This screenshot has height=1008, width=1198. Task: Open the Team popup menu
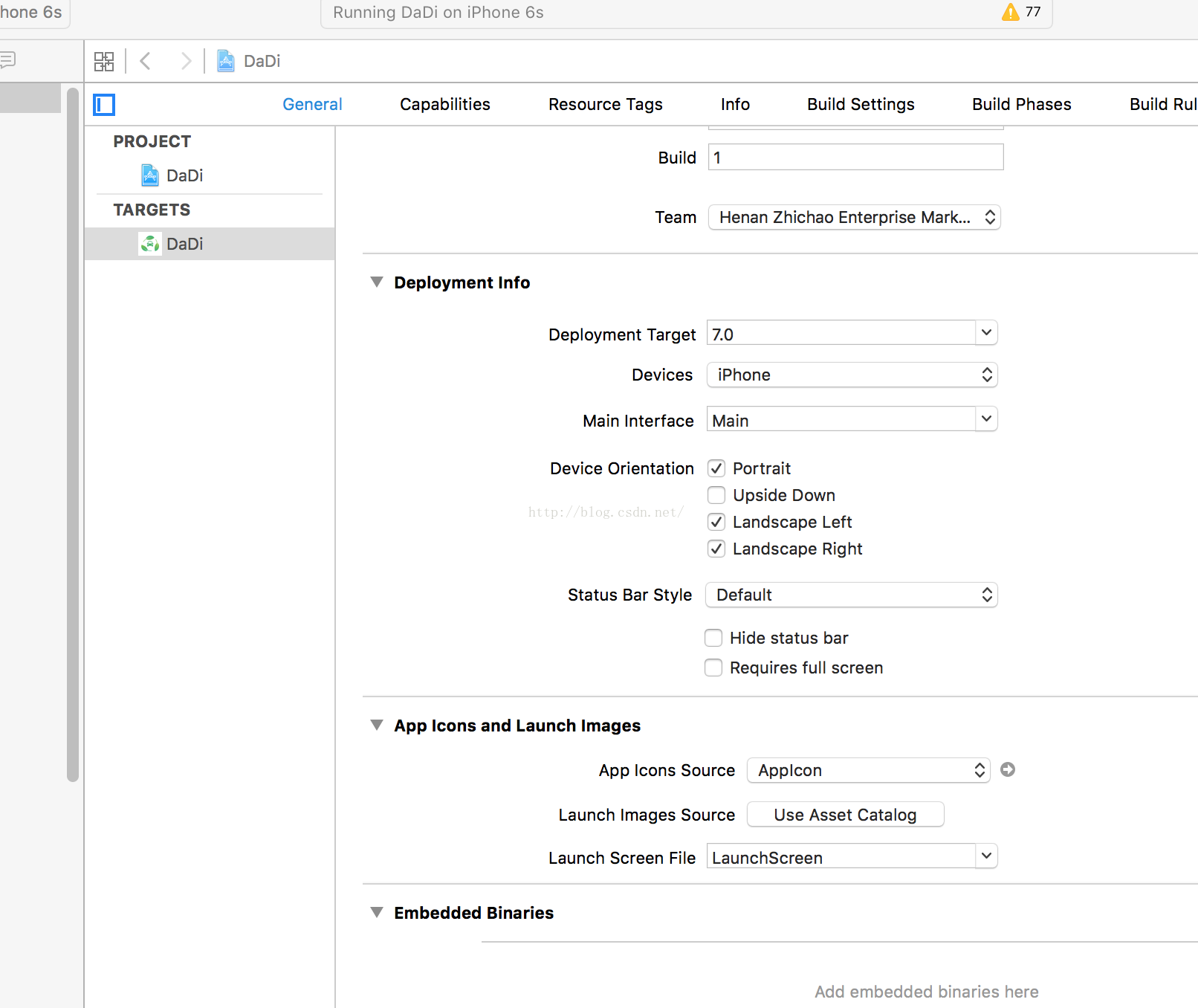[x=855, y=217]
